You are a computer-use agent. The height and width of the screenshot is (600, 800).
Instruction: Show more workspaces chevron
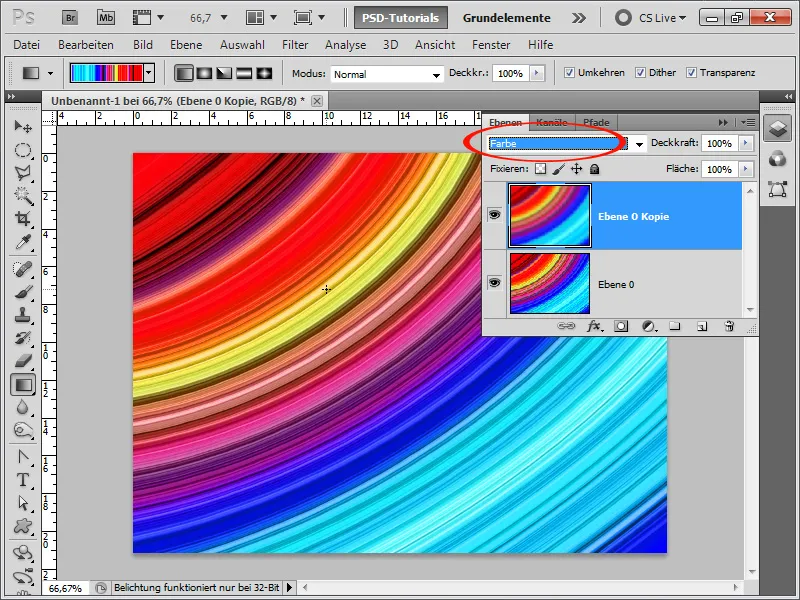click(579, 18)
